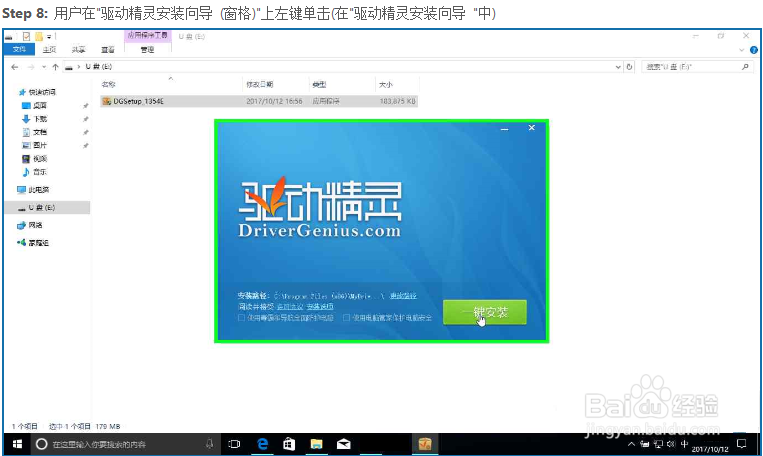The width and height of the screenshot is (763, 456).
Task: Click the network icon in system tray
Action: coord(658,444)
